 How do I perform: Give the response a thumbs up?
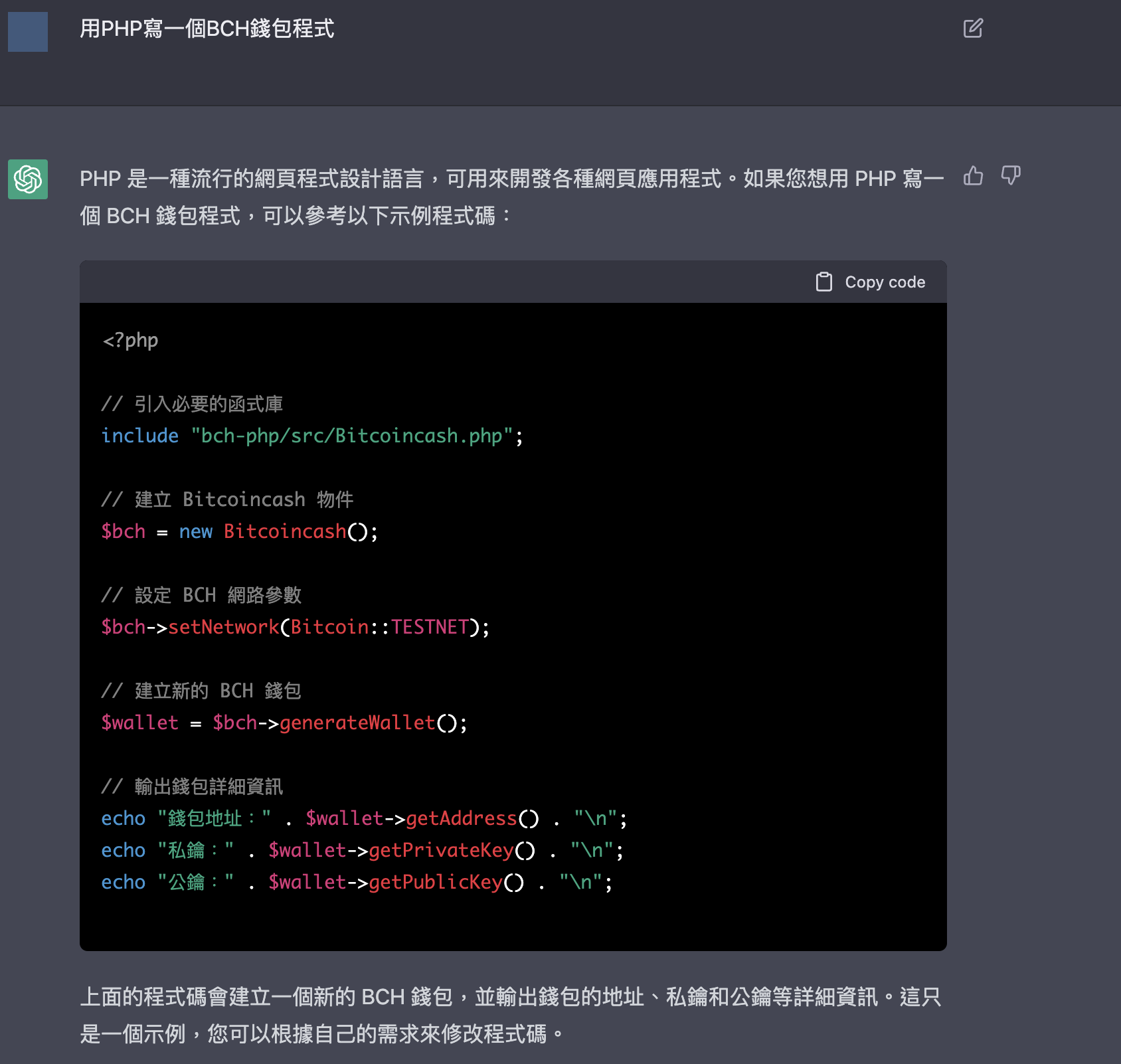(x=973, y=176)
